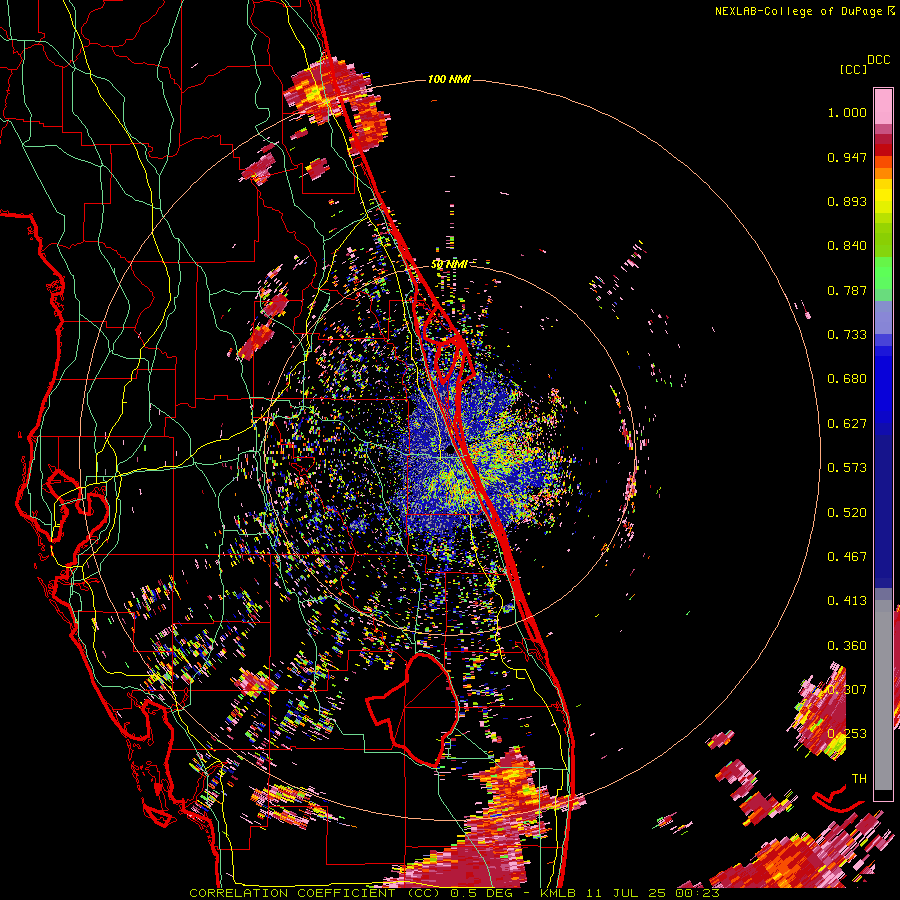This screenshot has width=900, height=900.
Task: Pick the bright green swatch in the color bar
Action: tap(883, 274)
